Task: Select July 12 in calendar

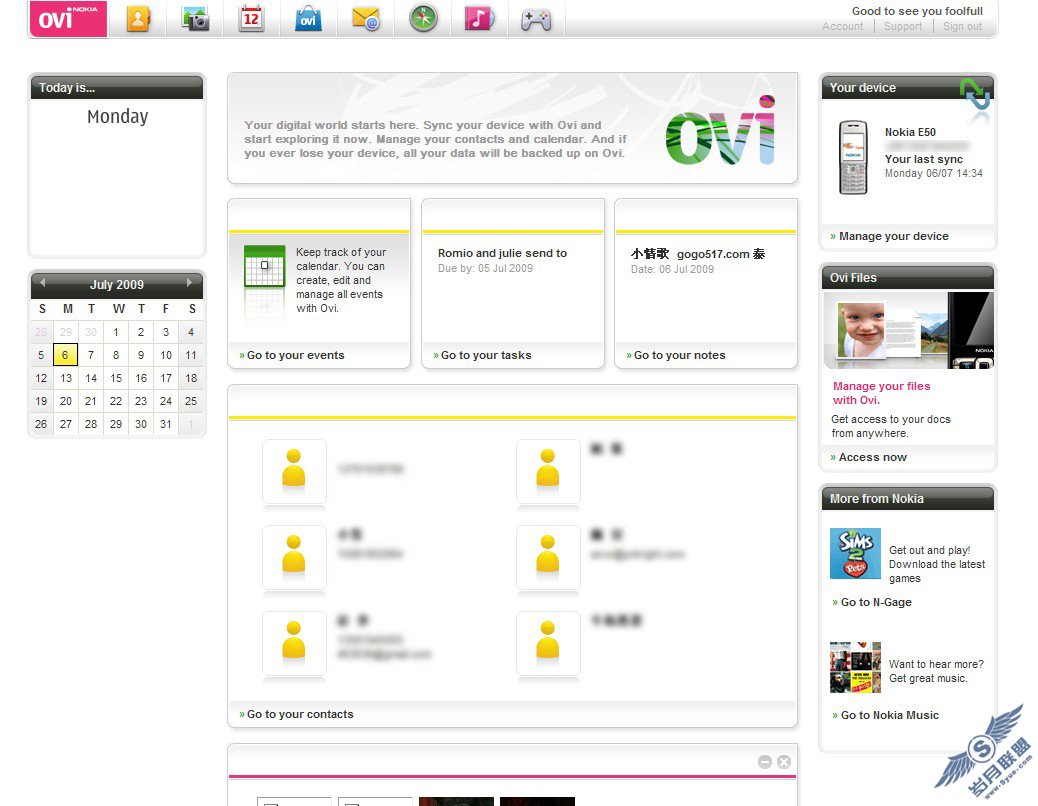Action: (41, 378)
